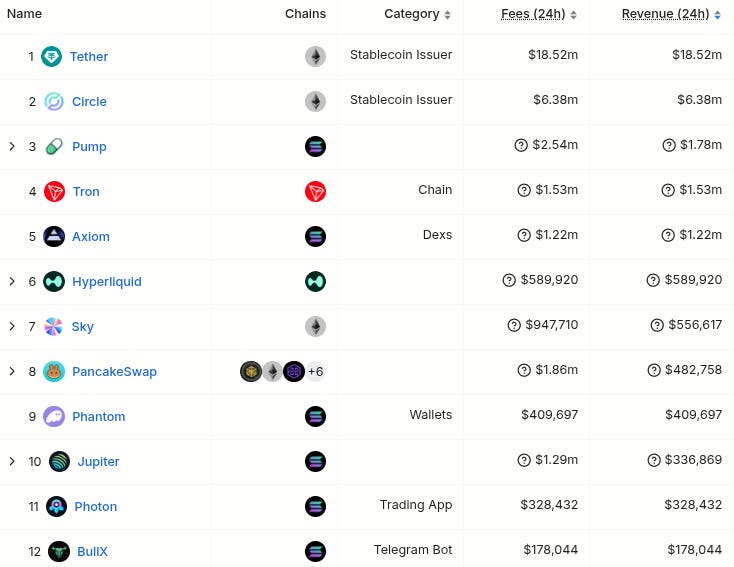Click the Circle logo icon

coord(54,102)
